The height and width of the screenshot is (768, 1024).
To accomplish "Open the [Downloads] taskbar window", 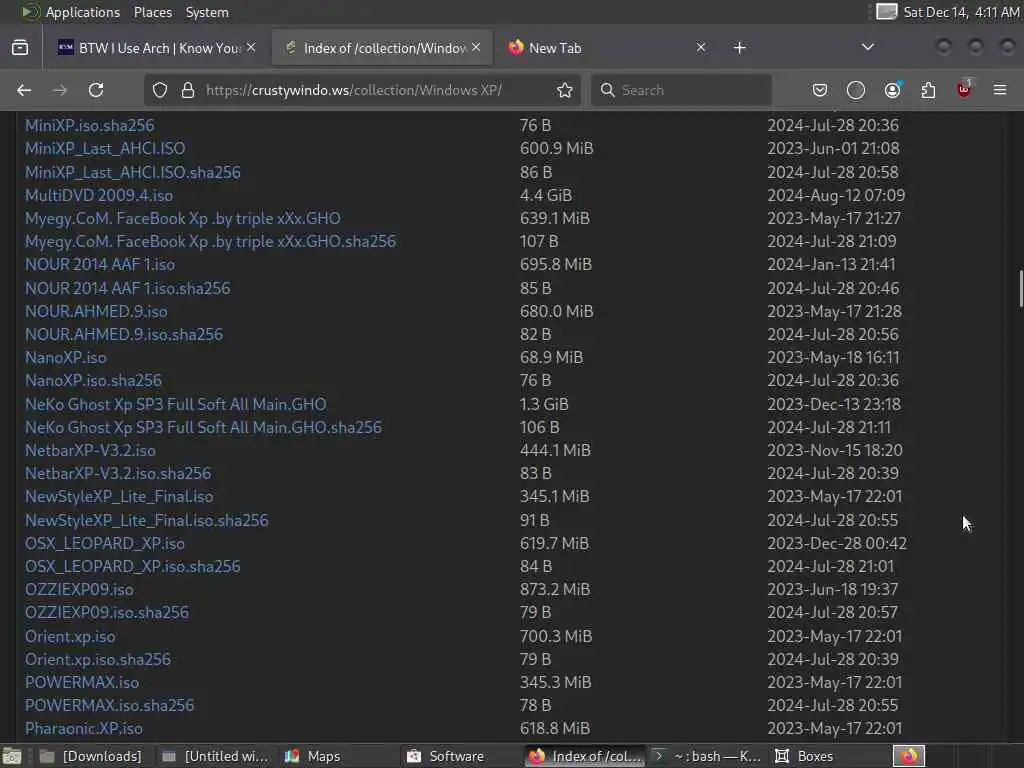I will coord(91,756).
